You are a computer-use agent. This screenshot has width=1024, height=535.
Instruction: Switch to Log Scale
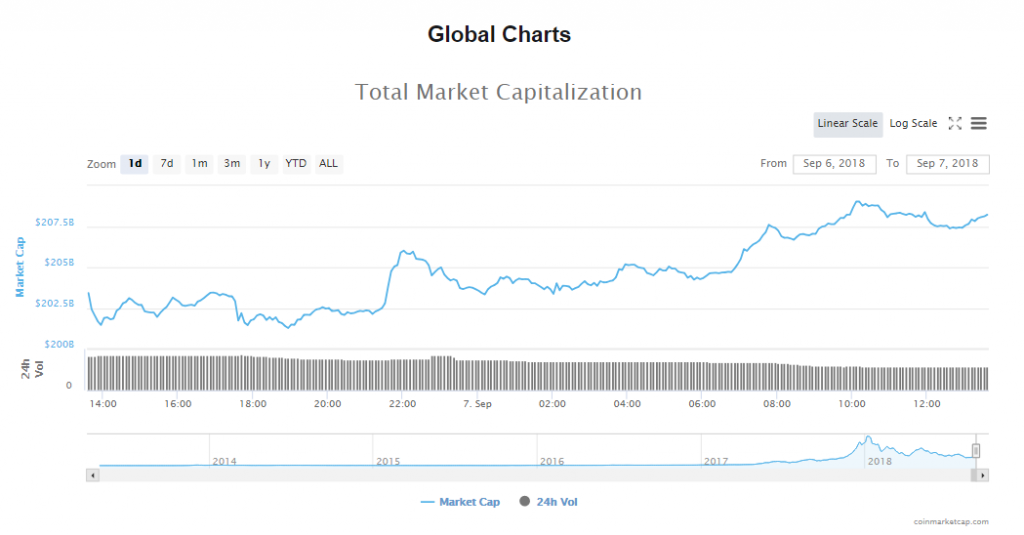(913, 123)
